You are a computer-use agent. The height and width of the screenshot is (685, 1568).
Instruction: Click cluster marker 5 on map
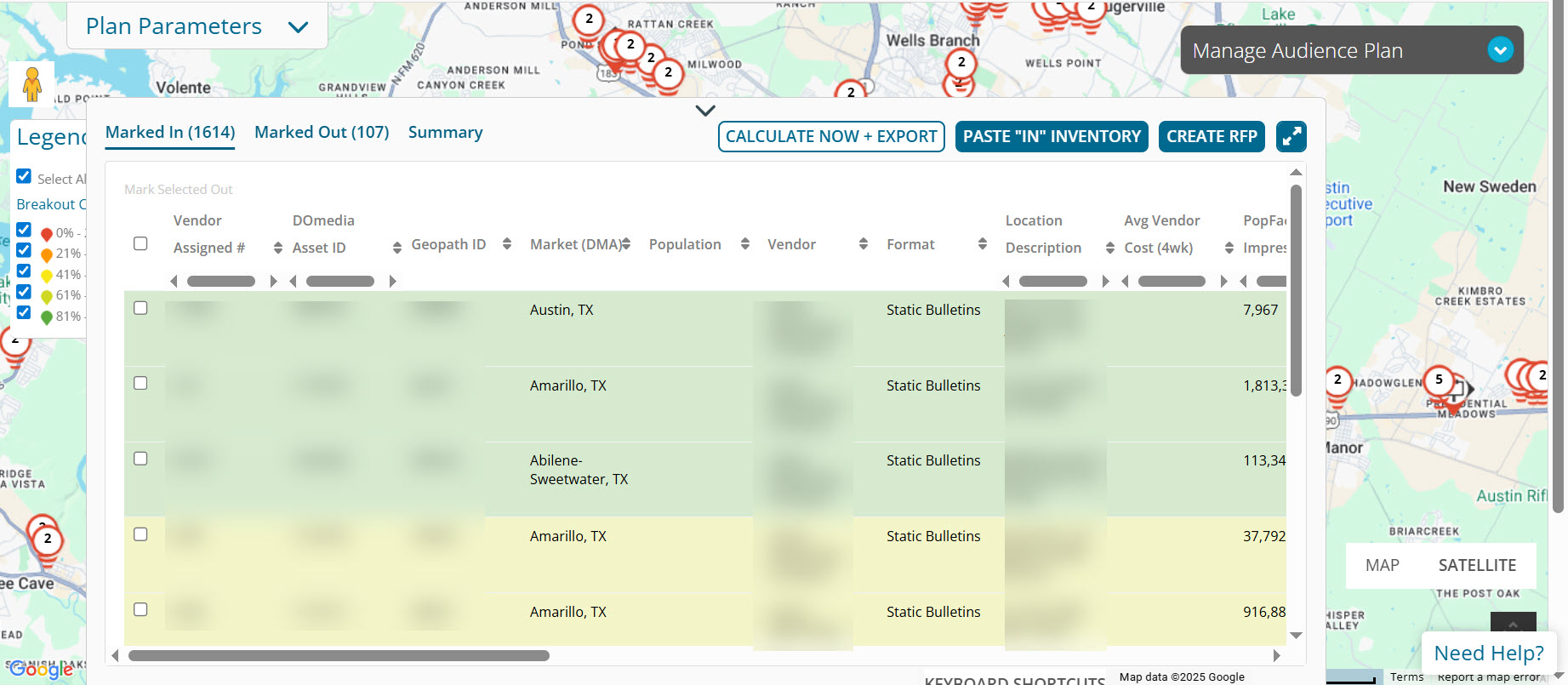click(1439, 380)
